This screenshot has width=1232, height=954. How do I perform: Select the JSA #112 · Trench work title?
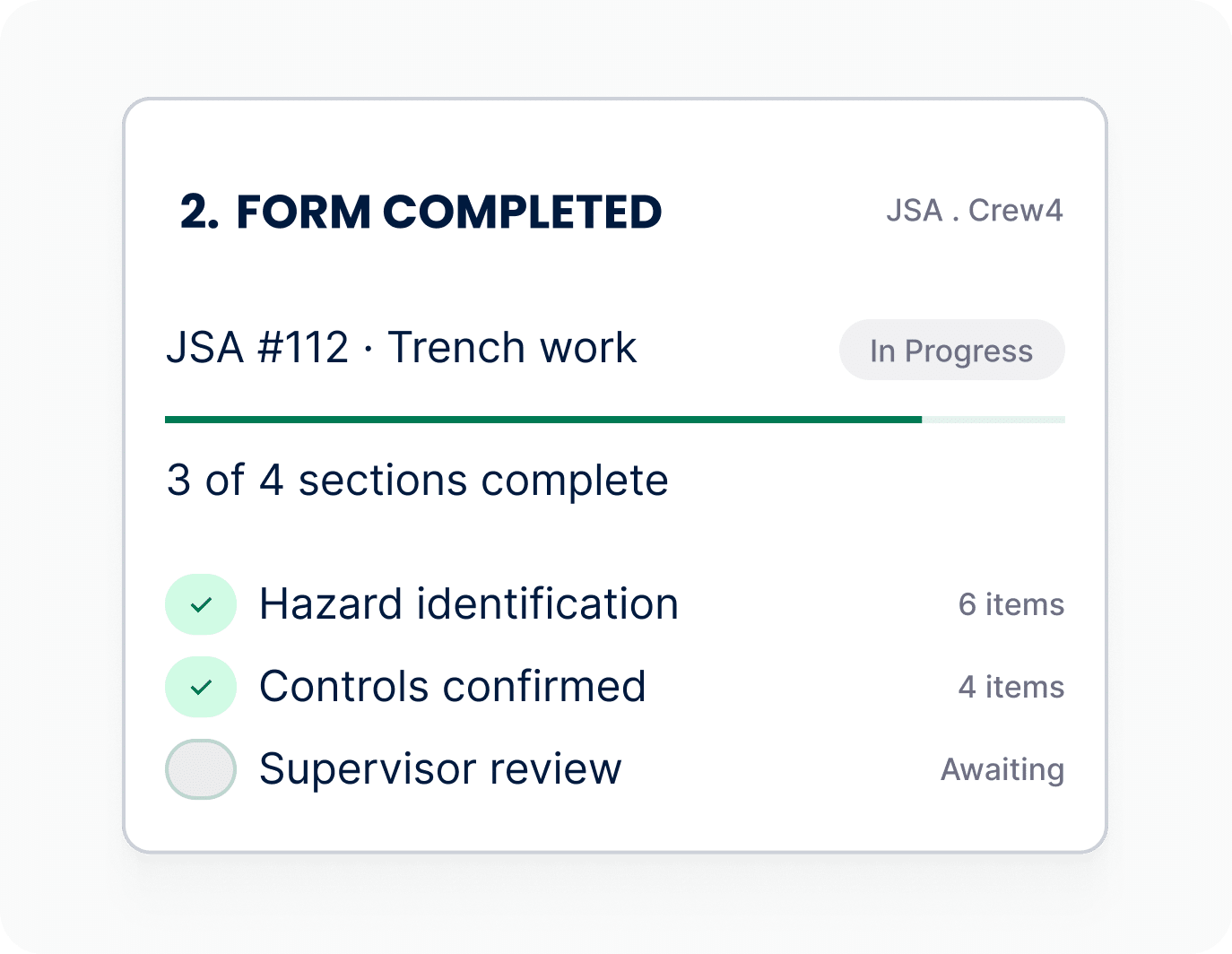click(x=401, y=348)
